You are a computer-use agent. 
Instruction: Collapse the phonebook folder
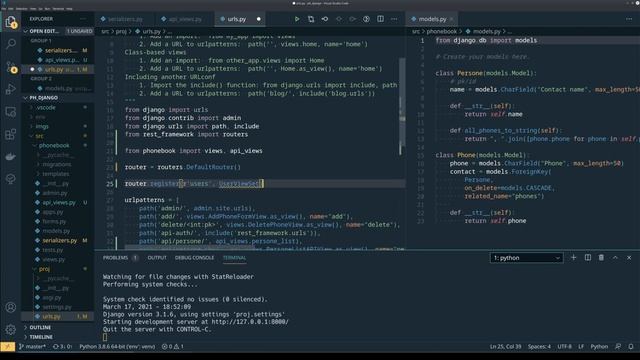54,145
